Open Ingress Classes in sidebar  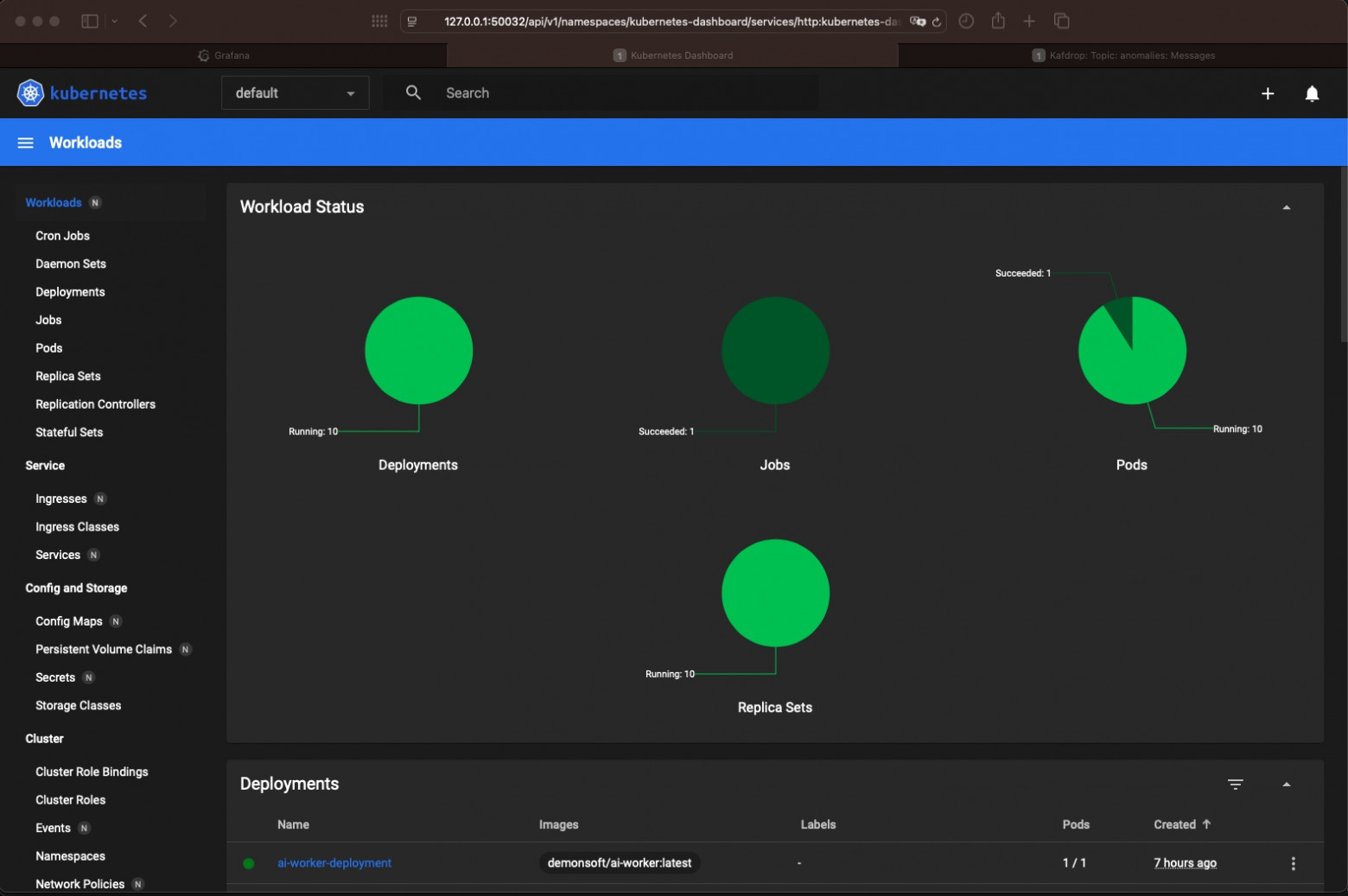(77, 527)
